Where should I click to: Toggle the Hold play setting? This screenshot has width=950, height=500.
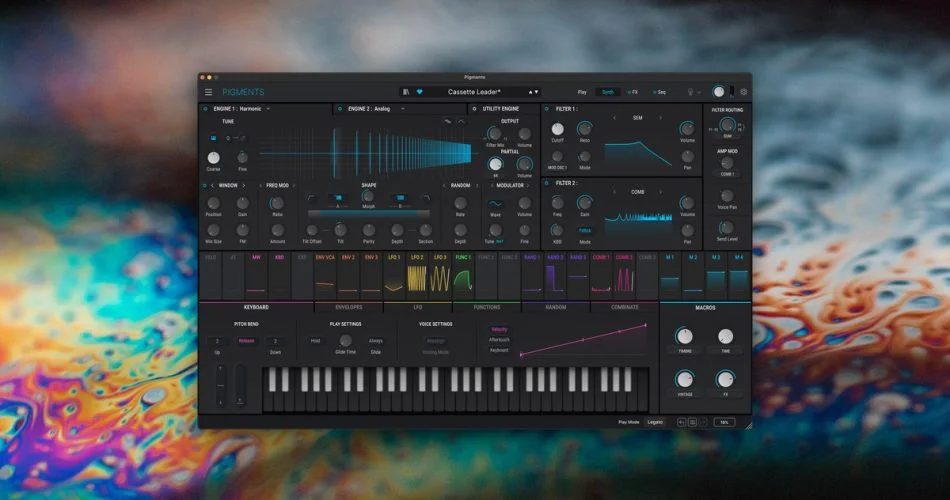click(315, 341)
